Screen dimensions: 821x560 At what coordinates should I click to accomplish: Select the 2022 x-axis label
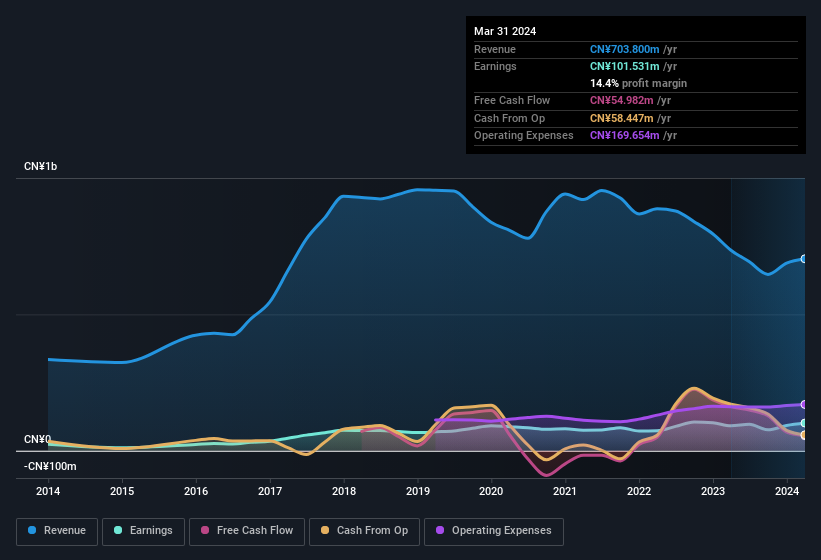tap(639, 491)
